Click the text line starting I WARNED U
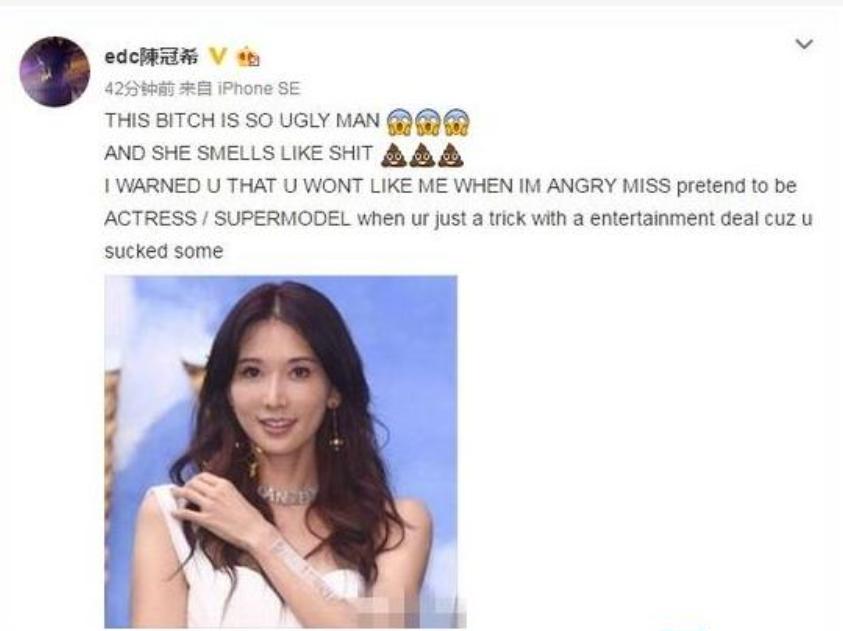This screenshot has height=631, width=843. click(451, 186)
